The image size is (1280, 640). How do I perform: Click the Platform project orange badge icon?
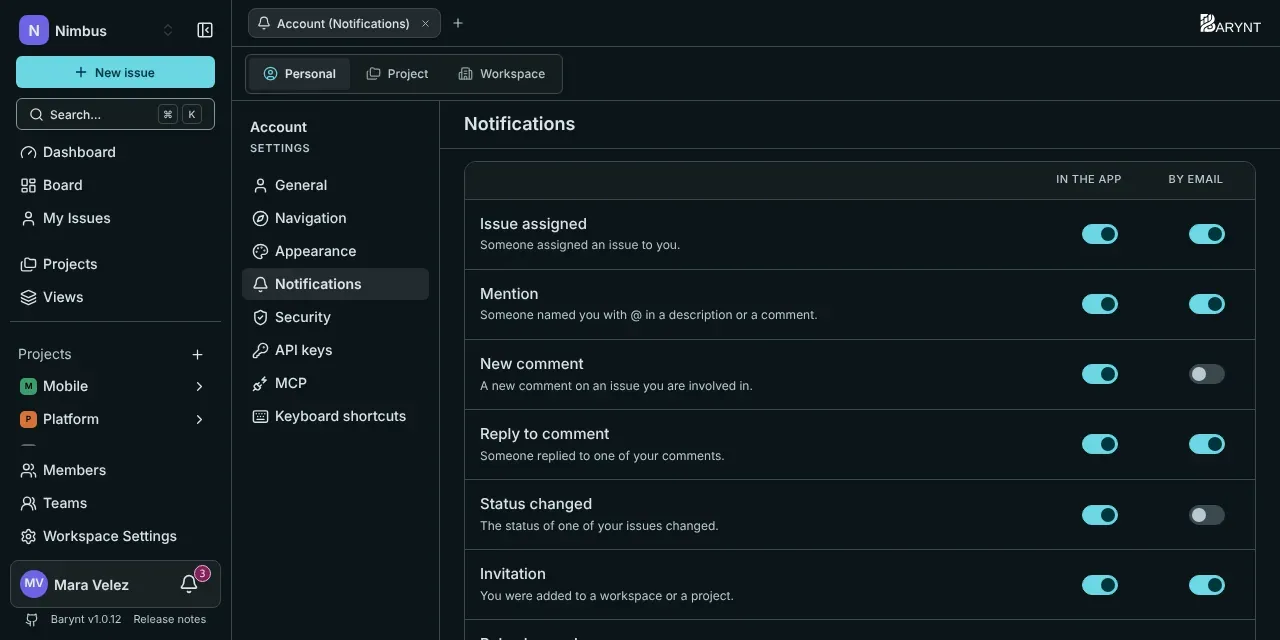tap(28, 419)
